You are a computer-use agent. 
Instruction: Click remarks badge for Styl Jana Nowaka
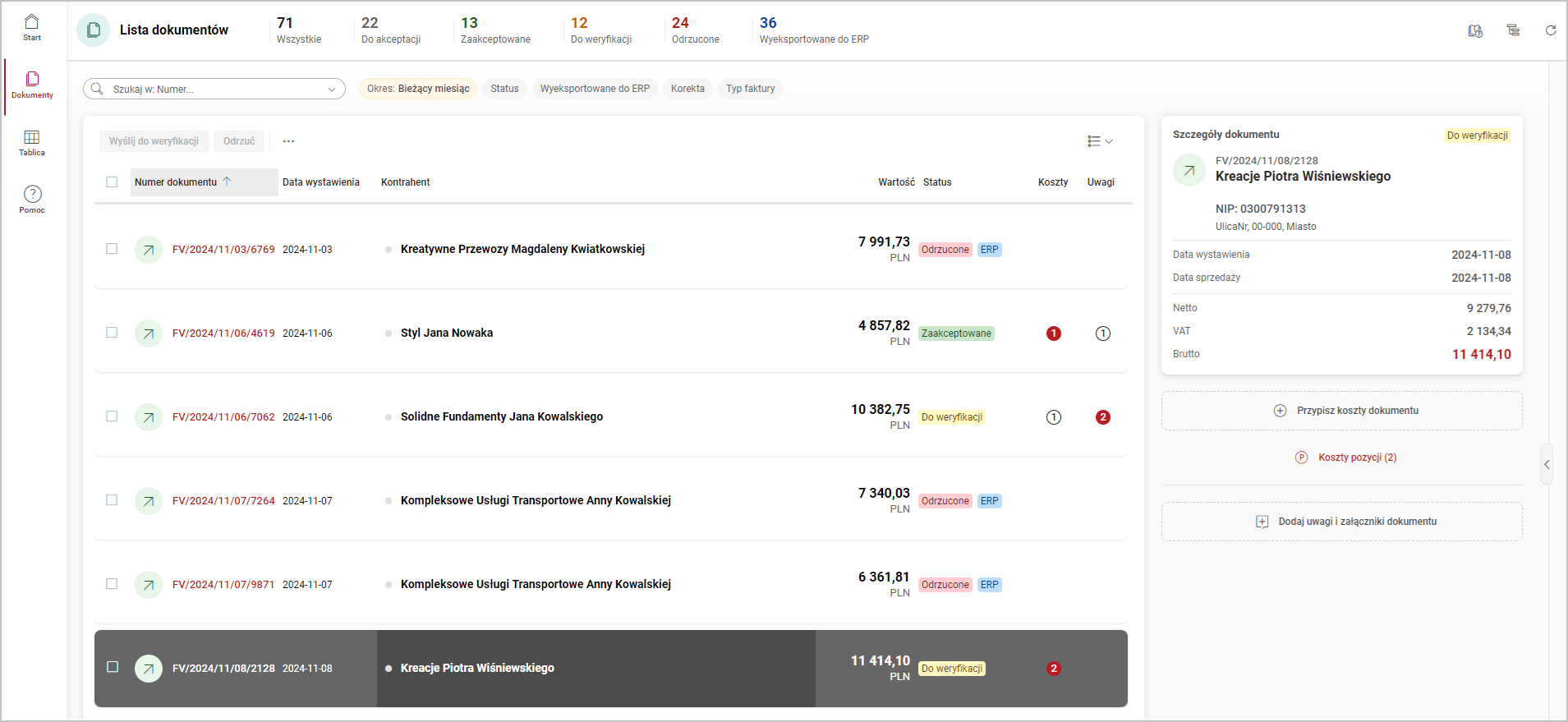point(1103,333)
